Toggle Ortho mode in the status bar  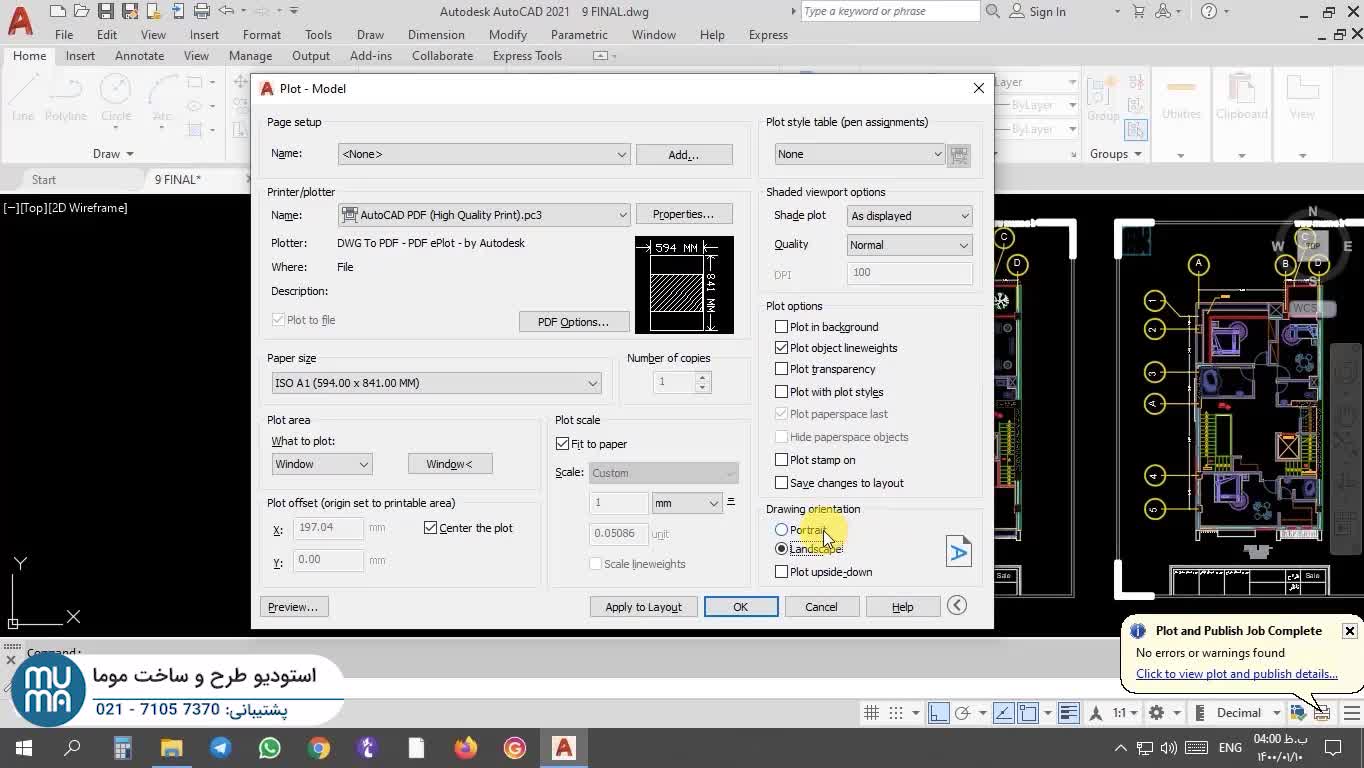click(938, 713)
